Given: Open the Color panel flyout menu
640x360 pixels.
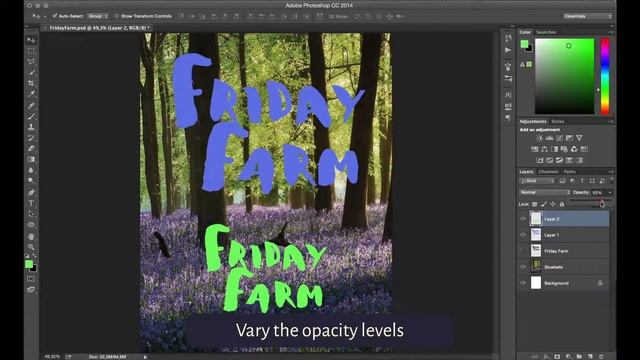Looking at the screenshot, I should tap(611, 32).
